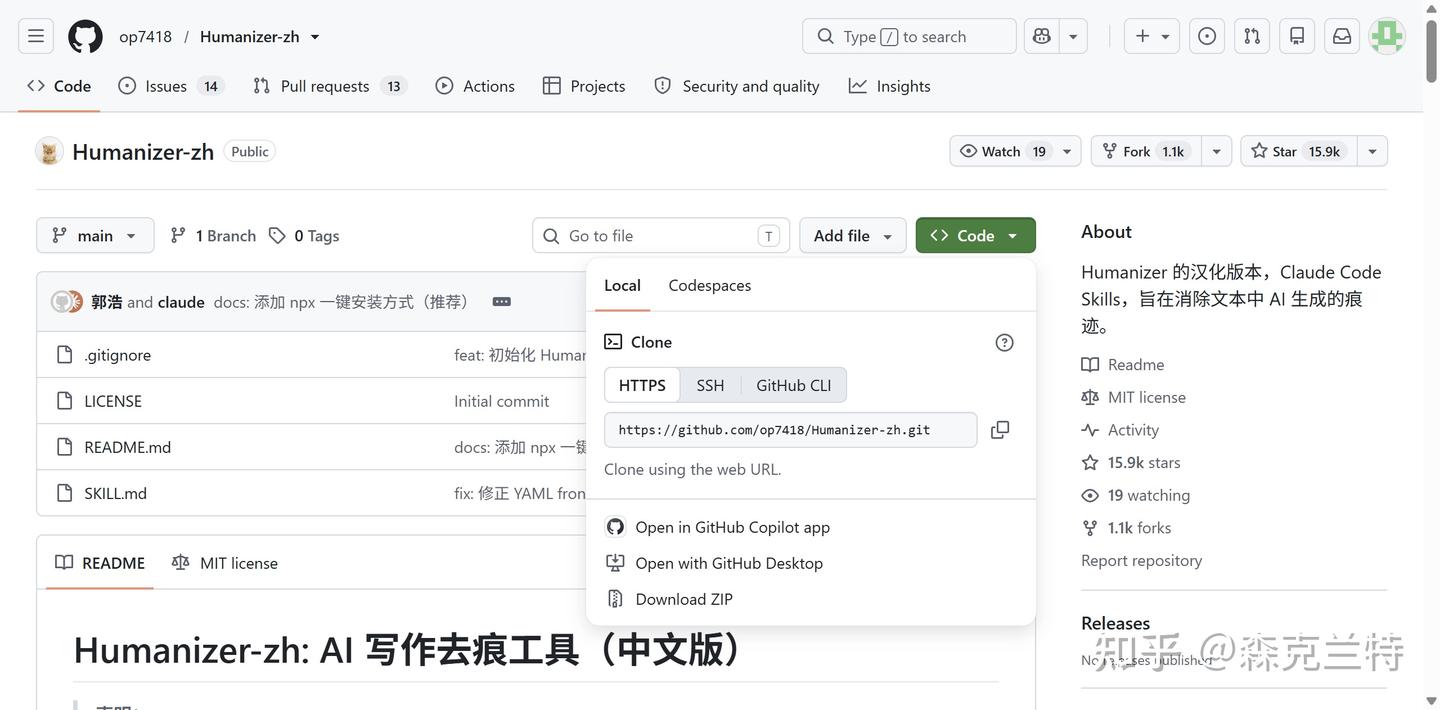This screenshot has height=710, width=1440.
Task: View 15.9k stars link
Action: 1131,462
